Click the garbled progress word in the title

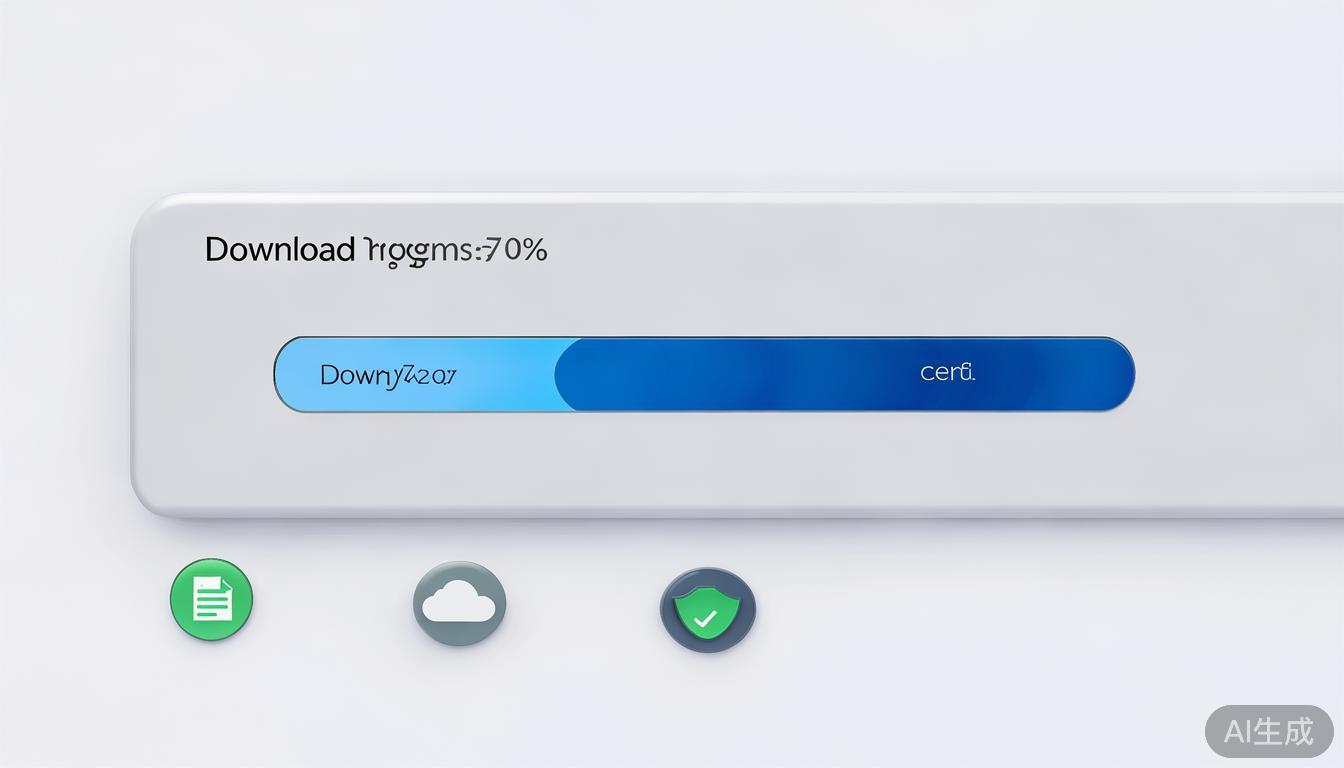419,251
